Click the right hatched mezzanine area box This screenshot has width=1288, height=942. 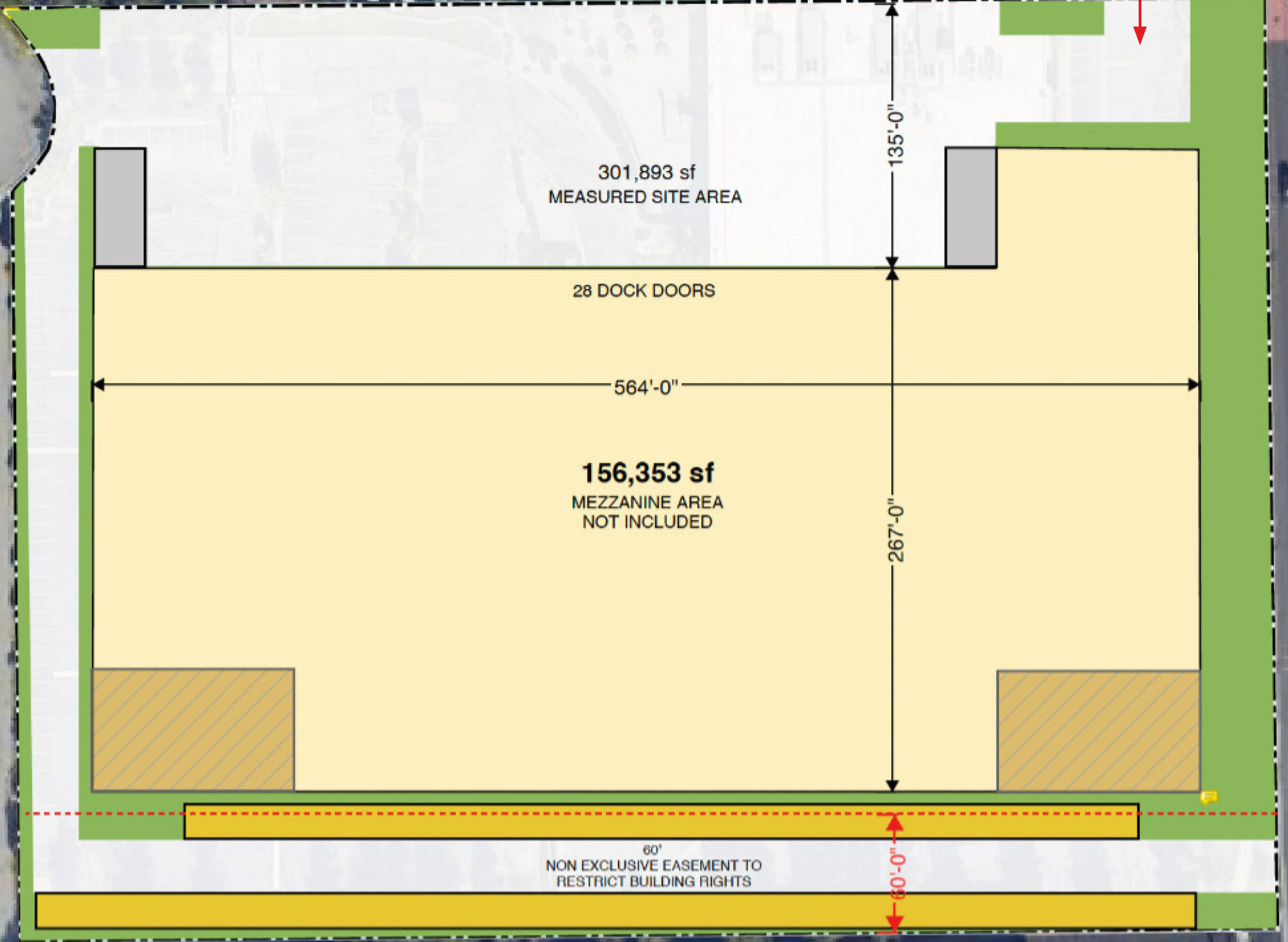tap(1098, 731)
